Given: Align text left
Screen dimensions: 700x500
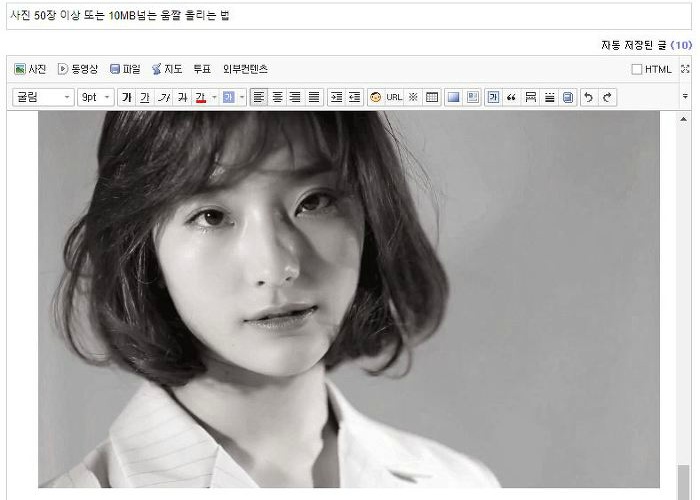Looking at the screenshot, I should tap(259, 97).
